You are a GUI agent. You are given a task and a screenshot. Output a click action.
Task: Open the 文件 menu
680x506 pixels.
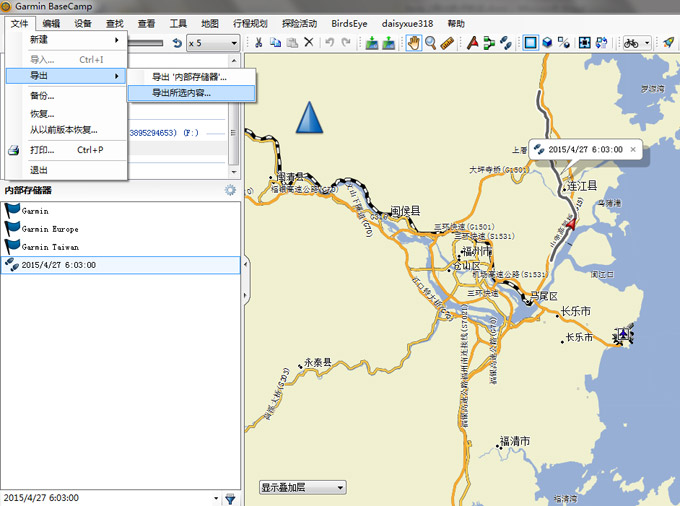pyautogui.click(x=20, y=23)
